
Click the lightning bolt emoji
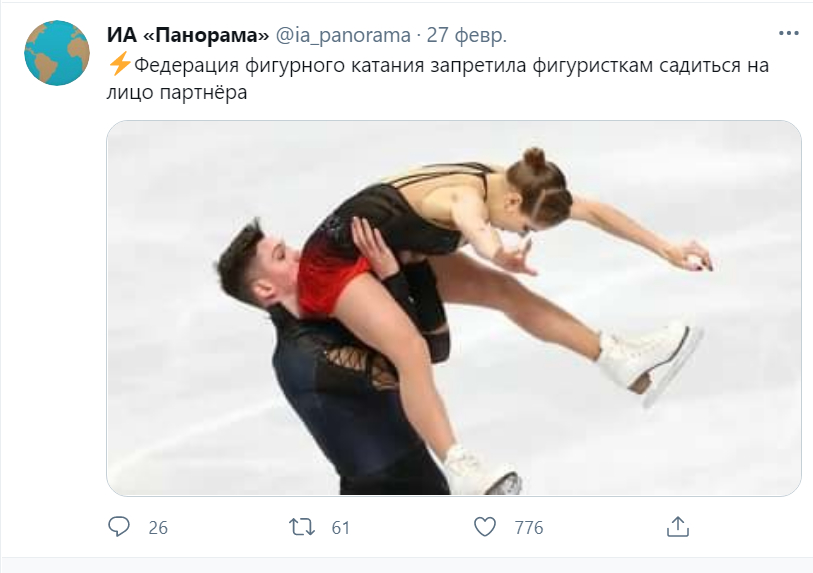(x=120, y=65)
